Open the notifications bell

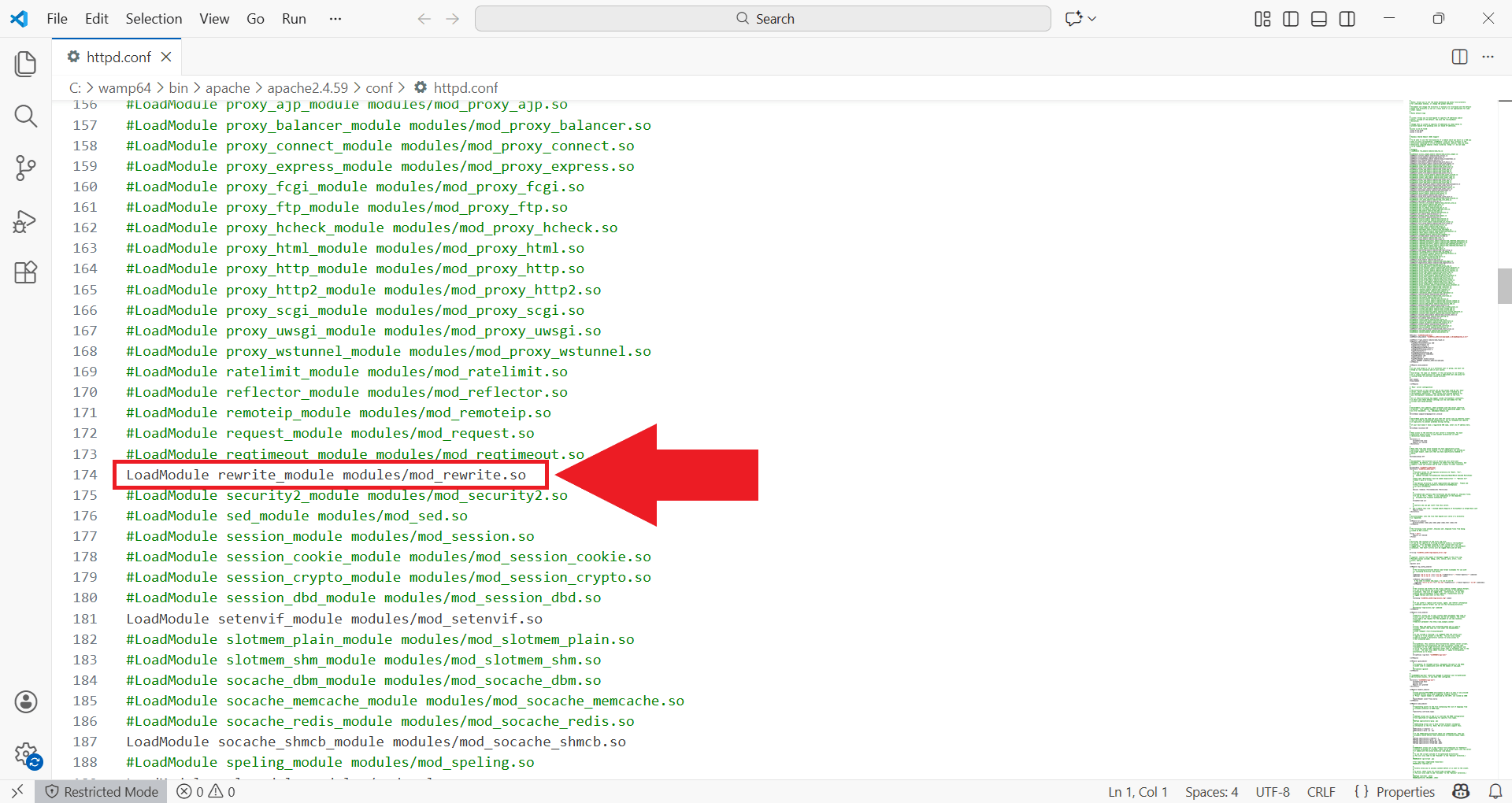click(1495, 792)
